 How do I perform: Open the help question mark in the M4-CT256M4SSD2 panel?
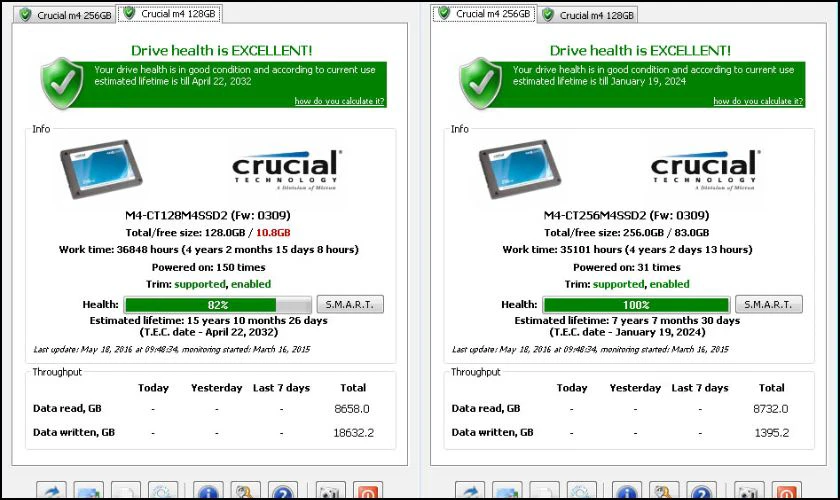point(701,490)
